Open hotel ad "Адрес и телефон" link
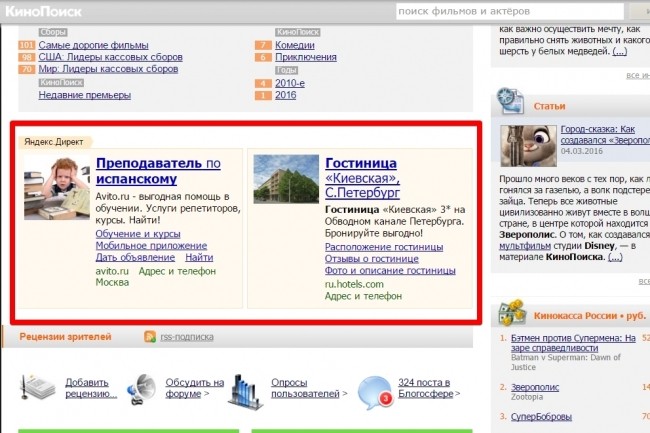This screenshot has height=433, width=650. (363, 296)
